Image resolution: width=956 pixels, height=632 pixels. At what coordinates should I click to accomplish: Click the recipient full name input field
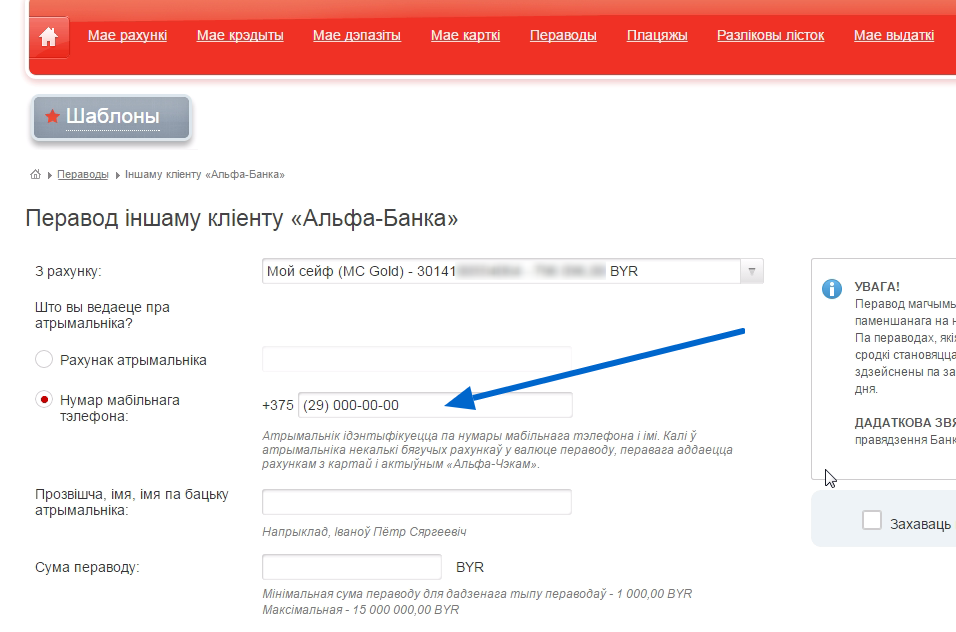point(416,502)
